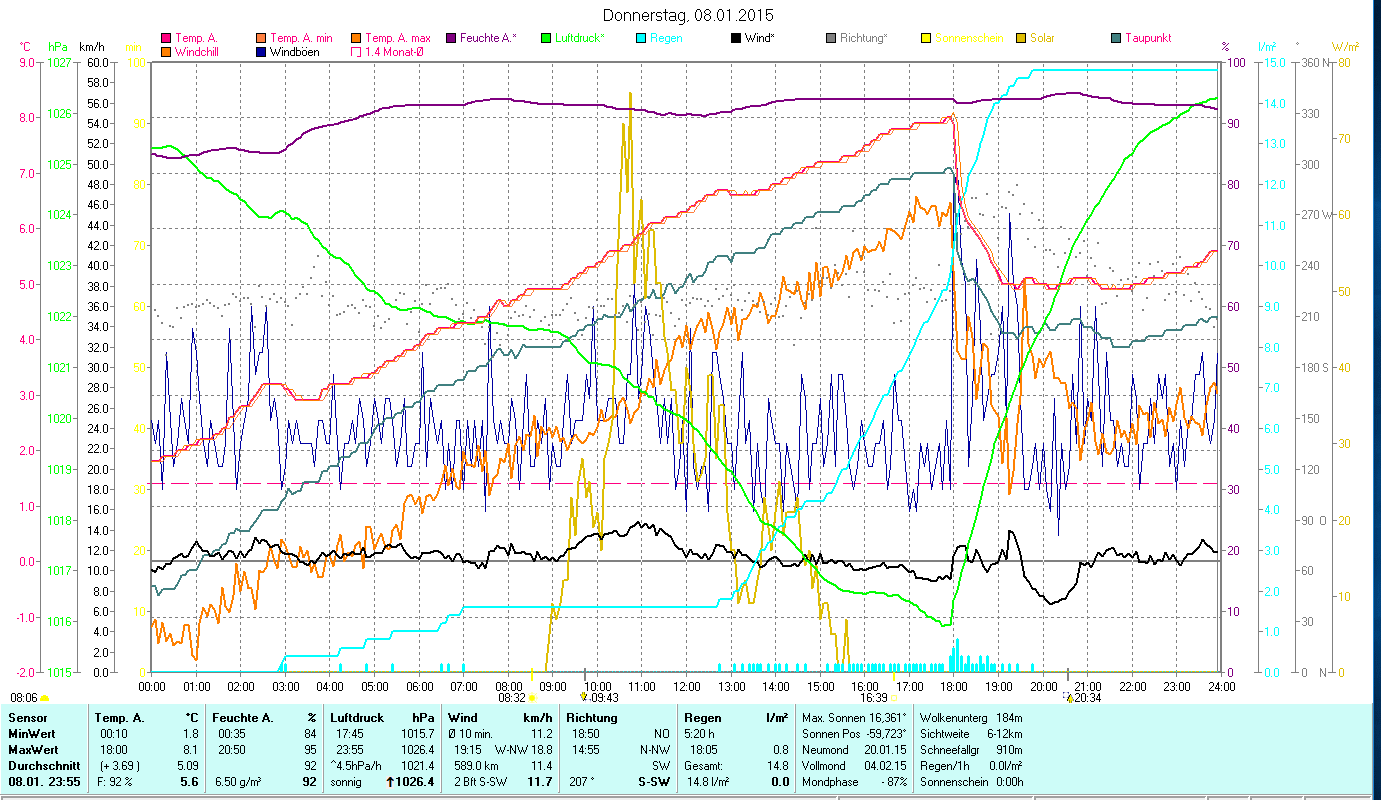Click the 589.0 km wind run value
Screen dimensions: 1381x800
[476, 765]
